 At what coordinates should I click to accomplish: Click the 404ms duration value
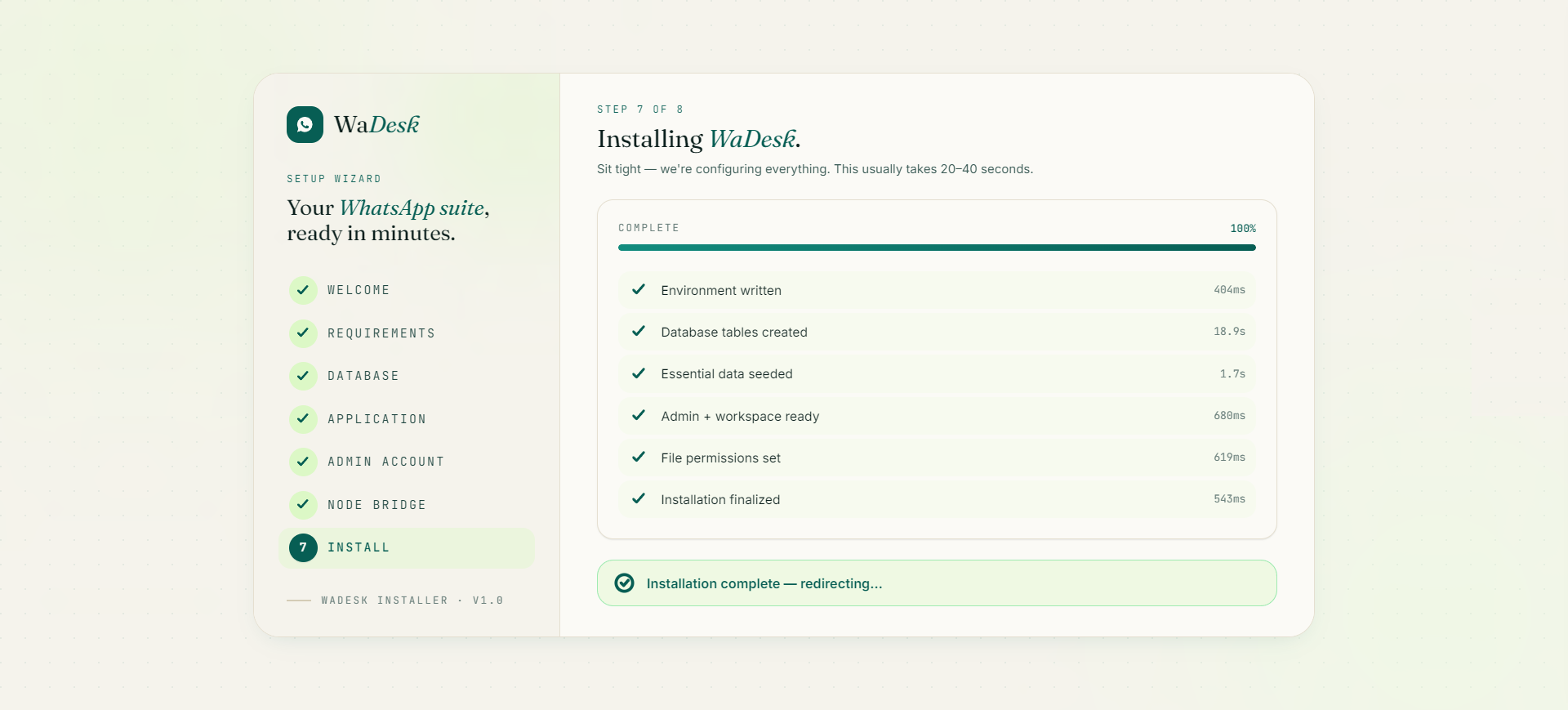click(x=1229, y=290)
